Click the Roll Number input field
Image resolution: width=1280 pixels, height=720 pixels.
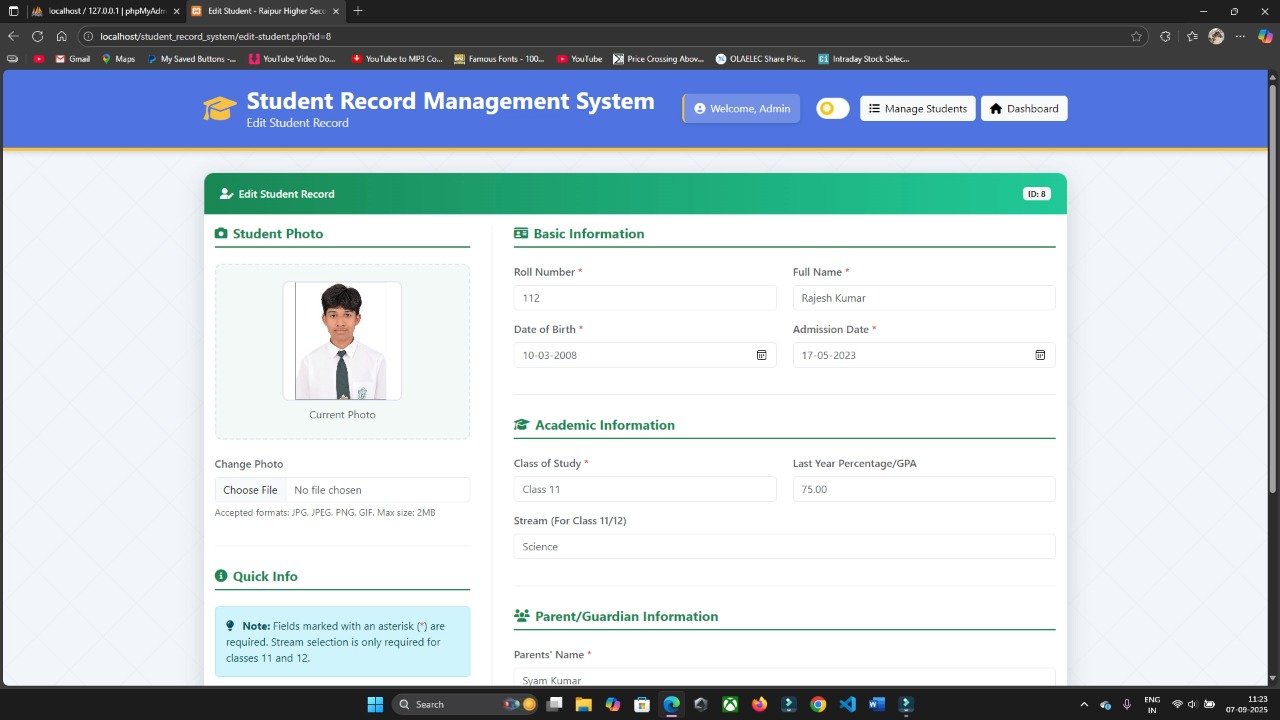[x=644, y=298]
